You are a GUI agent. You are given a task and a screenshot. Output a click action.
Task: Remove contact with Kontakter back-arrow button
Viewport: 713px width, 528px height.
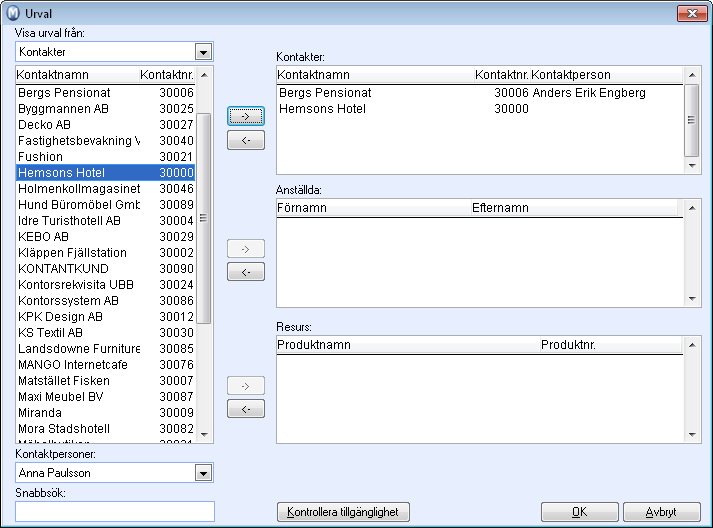coord(246,140)
